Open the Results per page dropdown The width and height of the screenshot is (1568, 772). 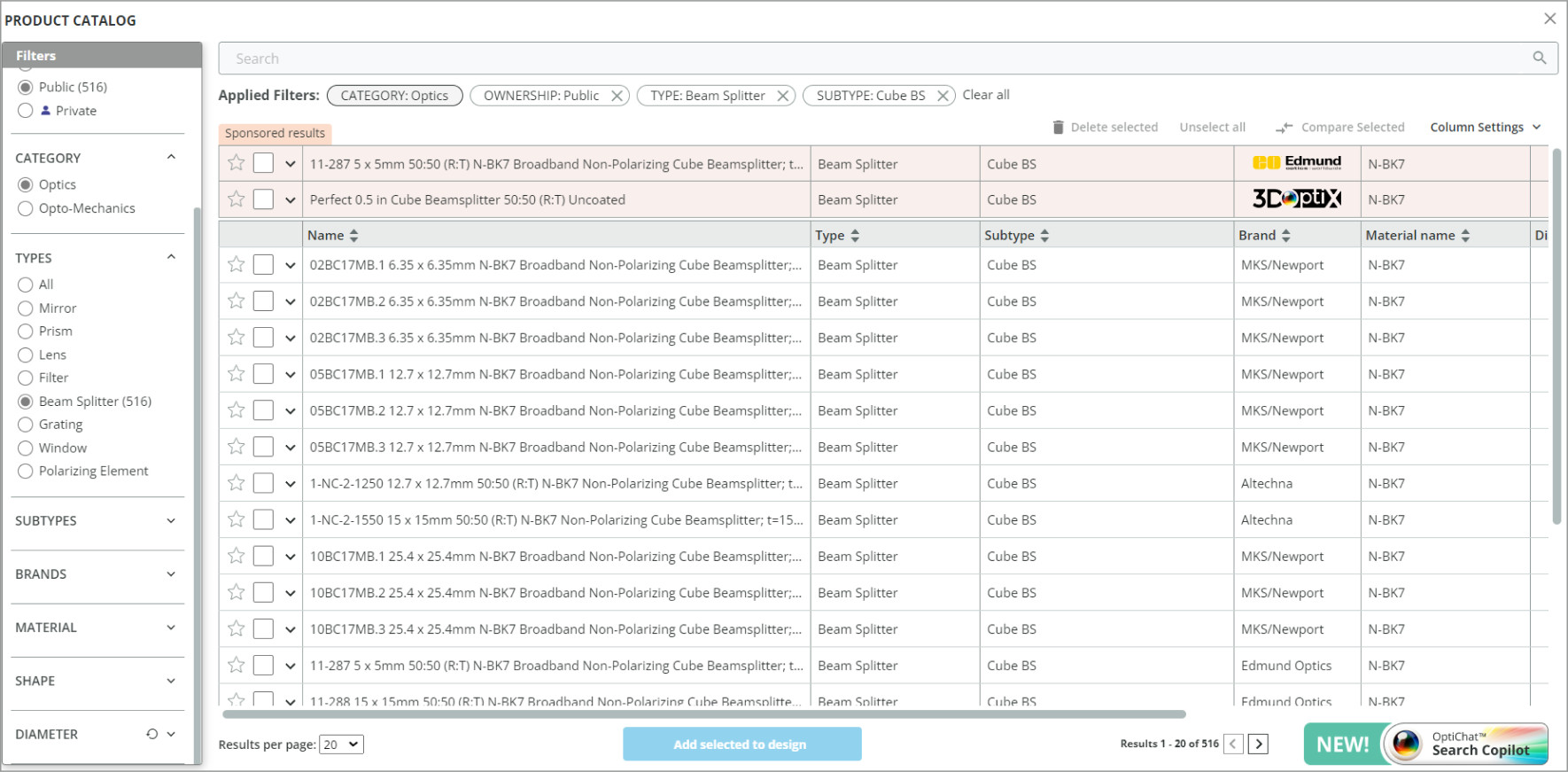click(x=341, y=745)
